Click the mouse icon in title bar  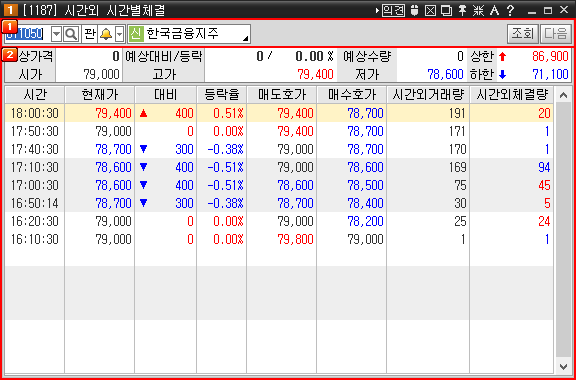point(414,10)
